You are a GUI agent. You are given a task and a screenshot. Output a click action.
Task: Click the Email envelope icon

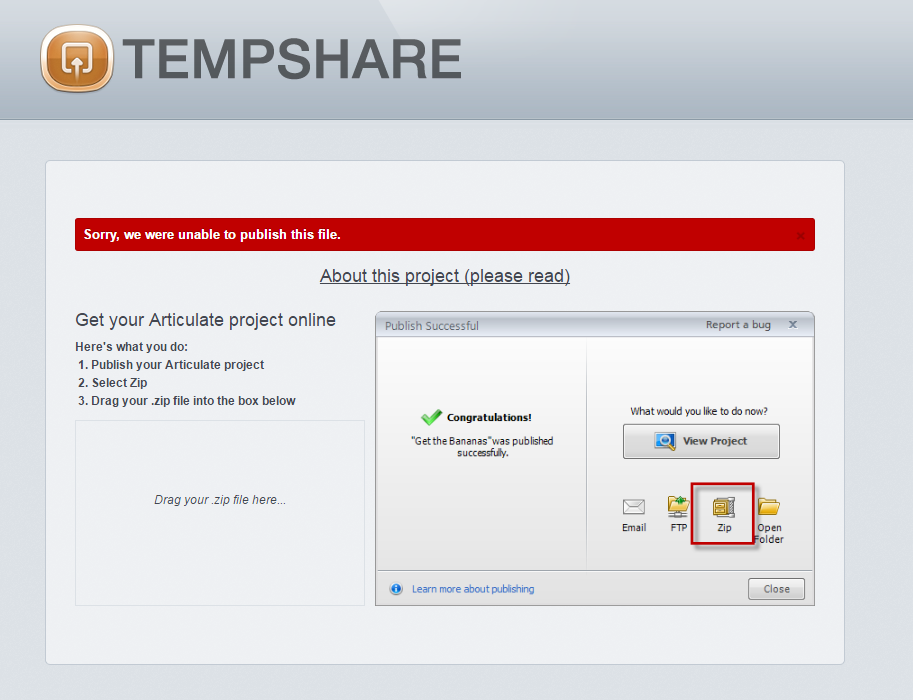click(634, 507)
